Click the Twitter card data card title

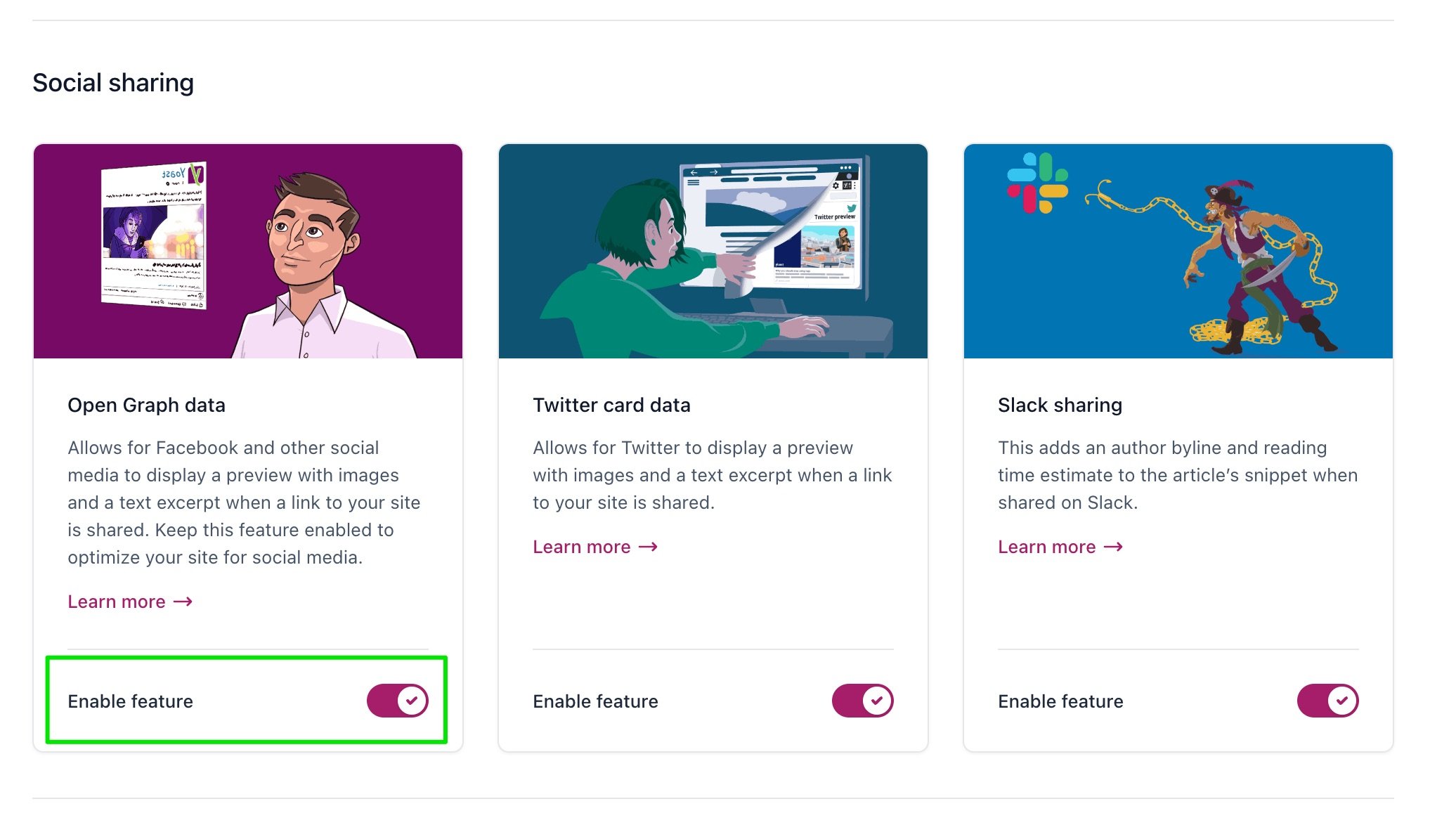612,405
